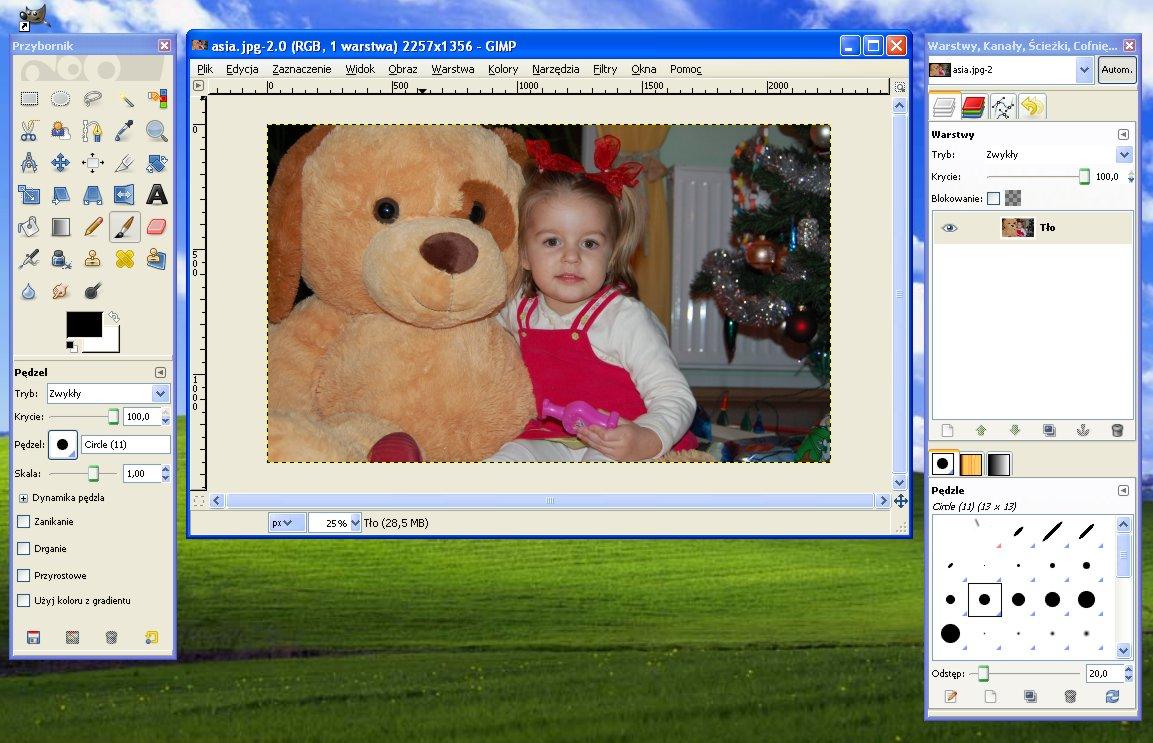Viewport: 1153px width, 743px height.
Task: Select the Scissors Select tool
Action: pyautogui.click(x=29, y=131)
